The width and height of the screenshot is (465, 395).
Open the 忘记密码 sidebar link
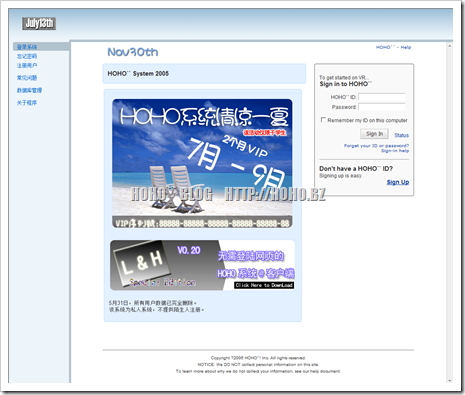click(x=27, y=56)
